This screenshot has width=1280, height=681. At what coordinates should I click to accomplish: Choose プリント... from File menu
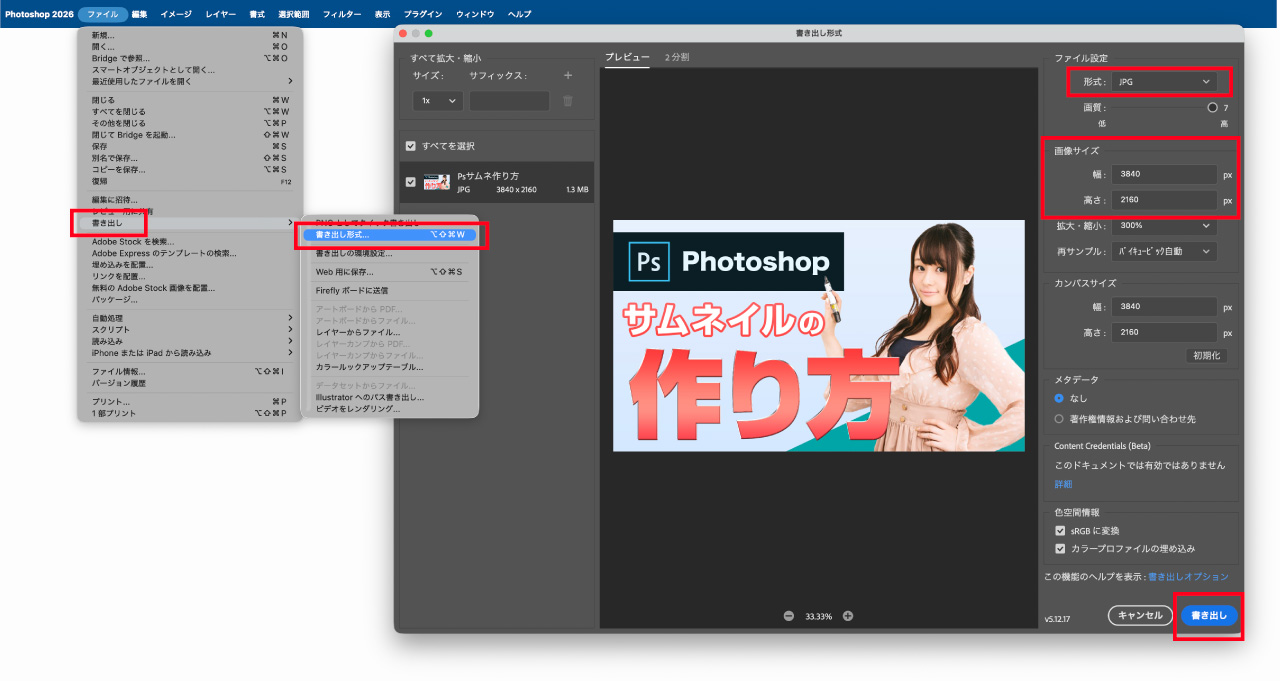click(192, 401)
